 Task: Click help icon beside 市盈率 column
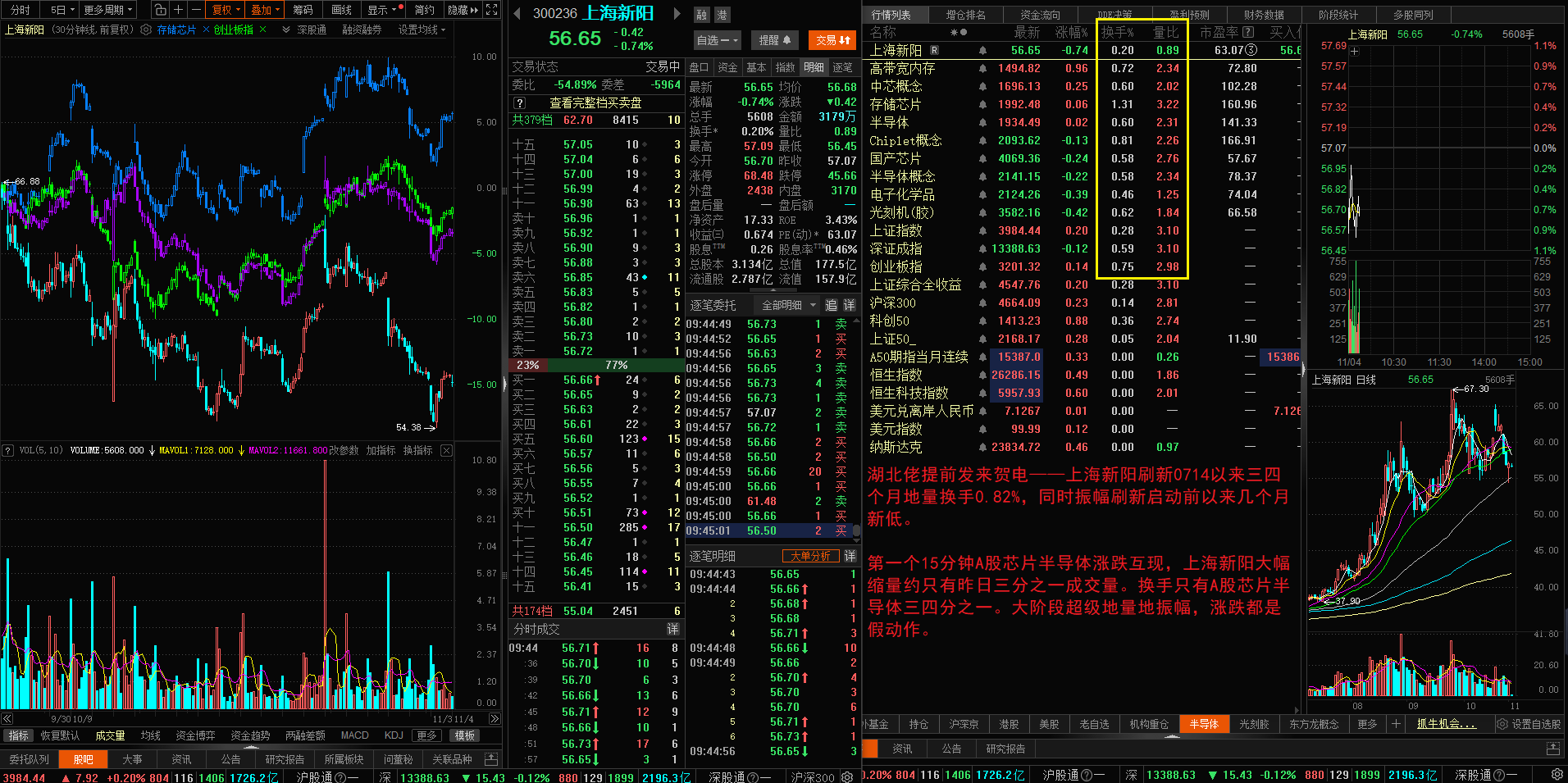(x=1248, y=32)
